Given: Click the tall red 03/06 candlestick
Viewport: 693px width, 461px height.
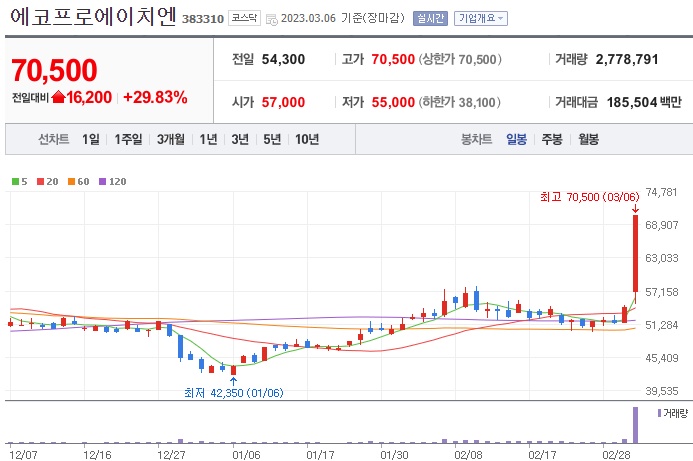Looking at the screenshot, I should pyautogui.click(x=636, y=253).
